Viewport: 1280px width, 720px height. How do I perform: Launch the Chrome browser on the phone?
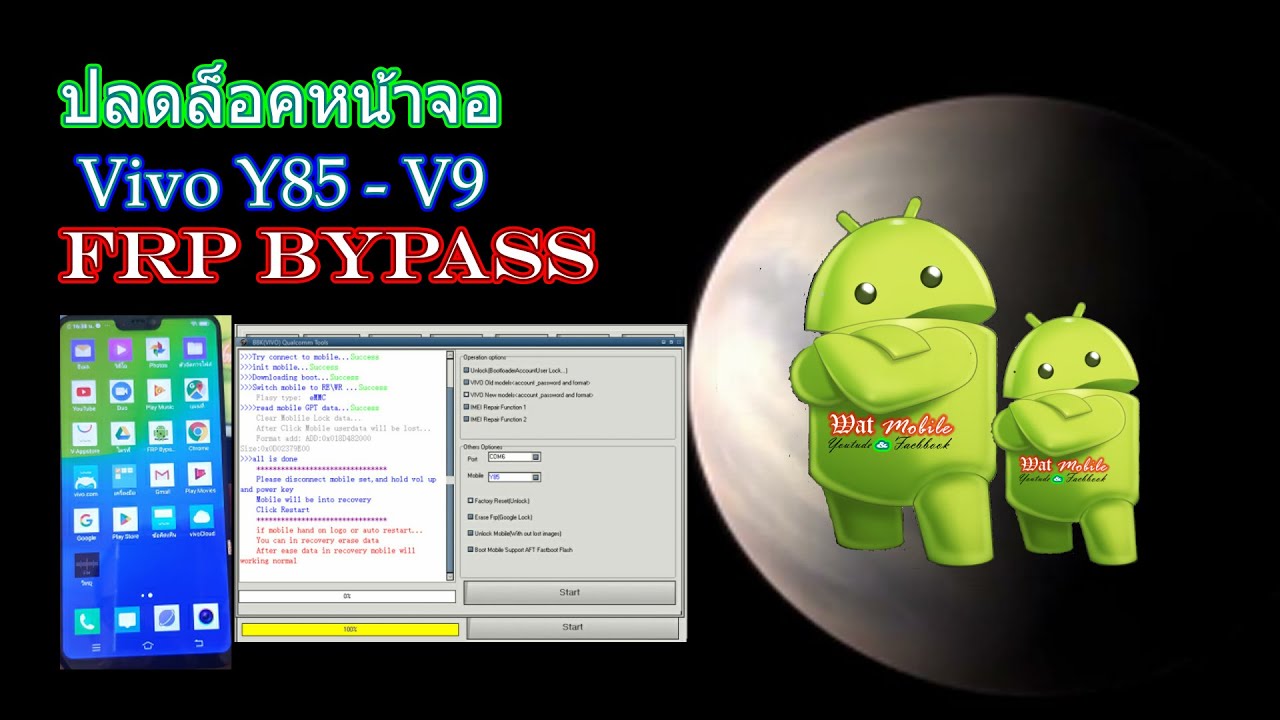point(198,433)
